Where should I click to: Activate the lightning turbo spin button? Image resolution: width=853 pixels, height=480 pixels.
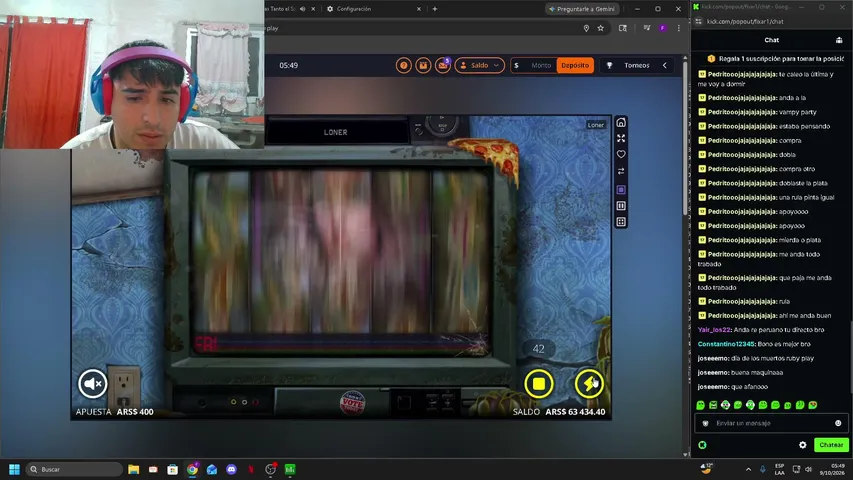tap(589, 384)
